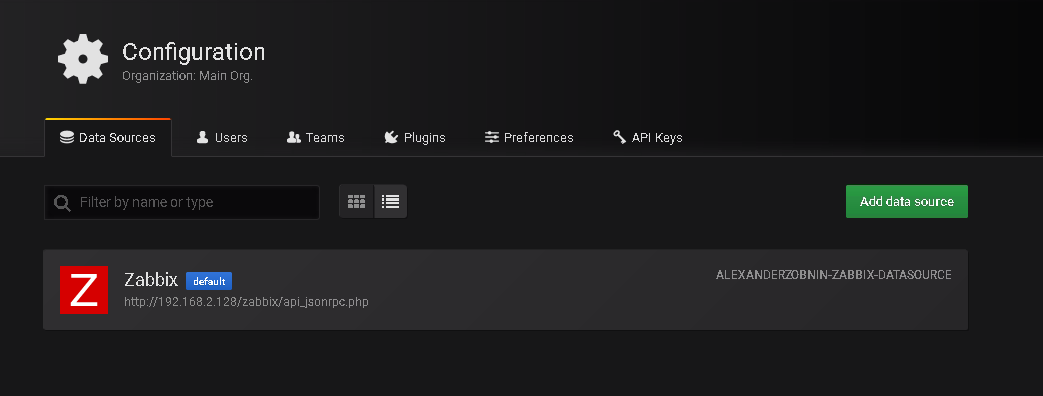
Task: Click the Configuration gear icon
Action: (82, 59)
